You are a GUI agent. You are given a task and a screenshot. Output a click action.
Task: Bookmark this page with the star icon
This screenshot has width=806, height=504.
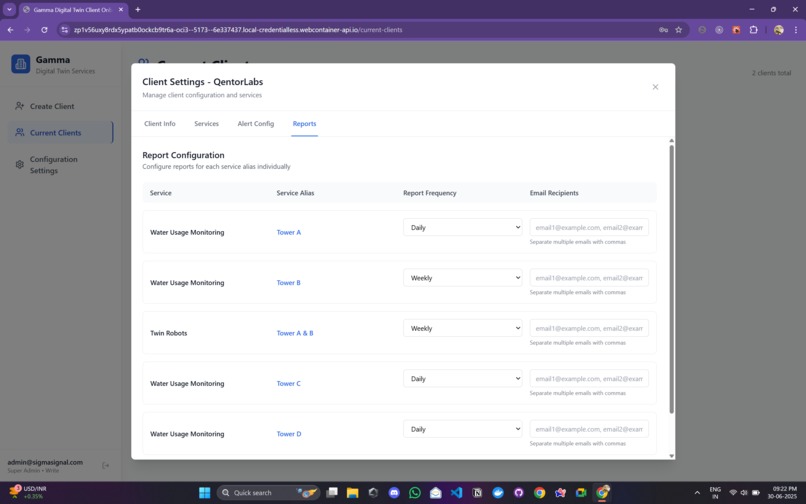tap(679, 30)
